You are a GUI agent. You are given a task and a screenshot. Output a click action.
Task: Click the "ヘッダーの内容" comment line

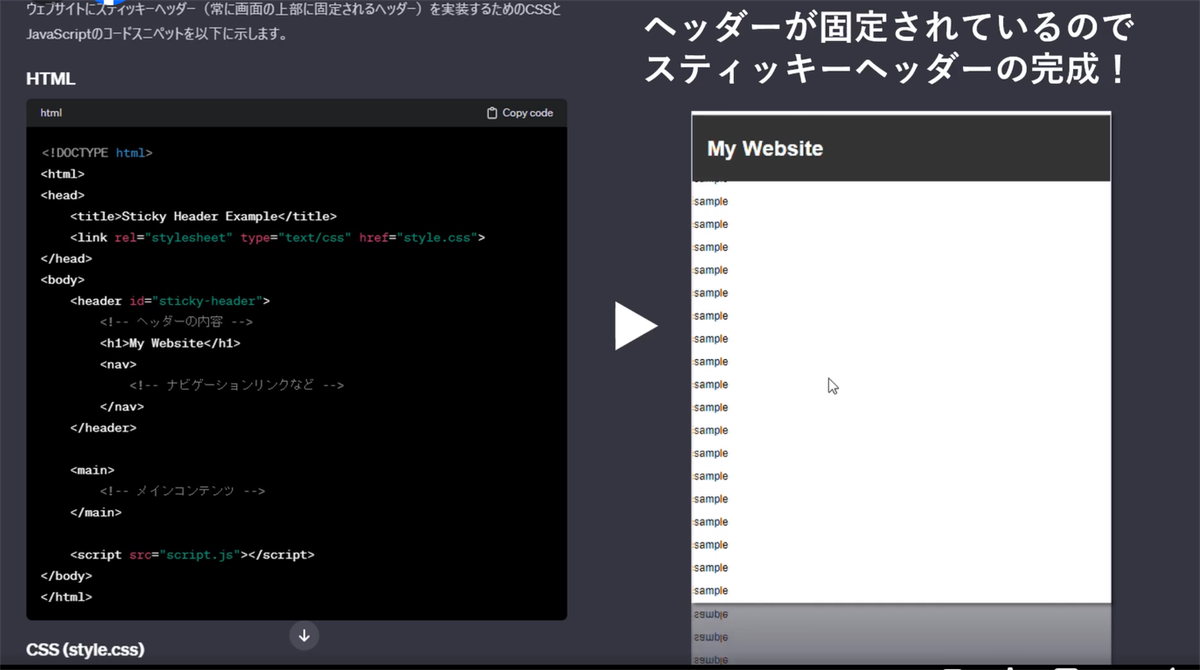tap(176, 322)
